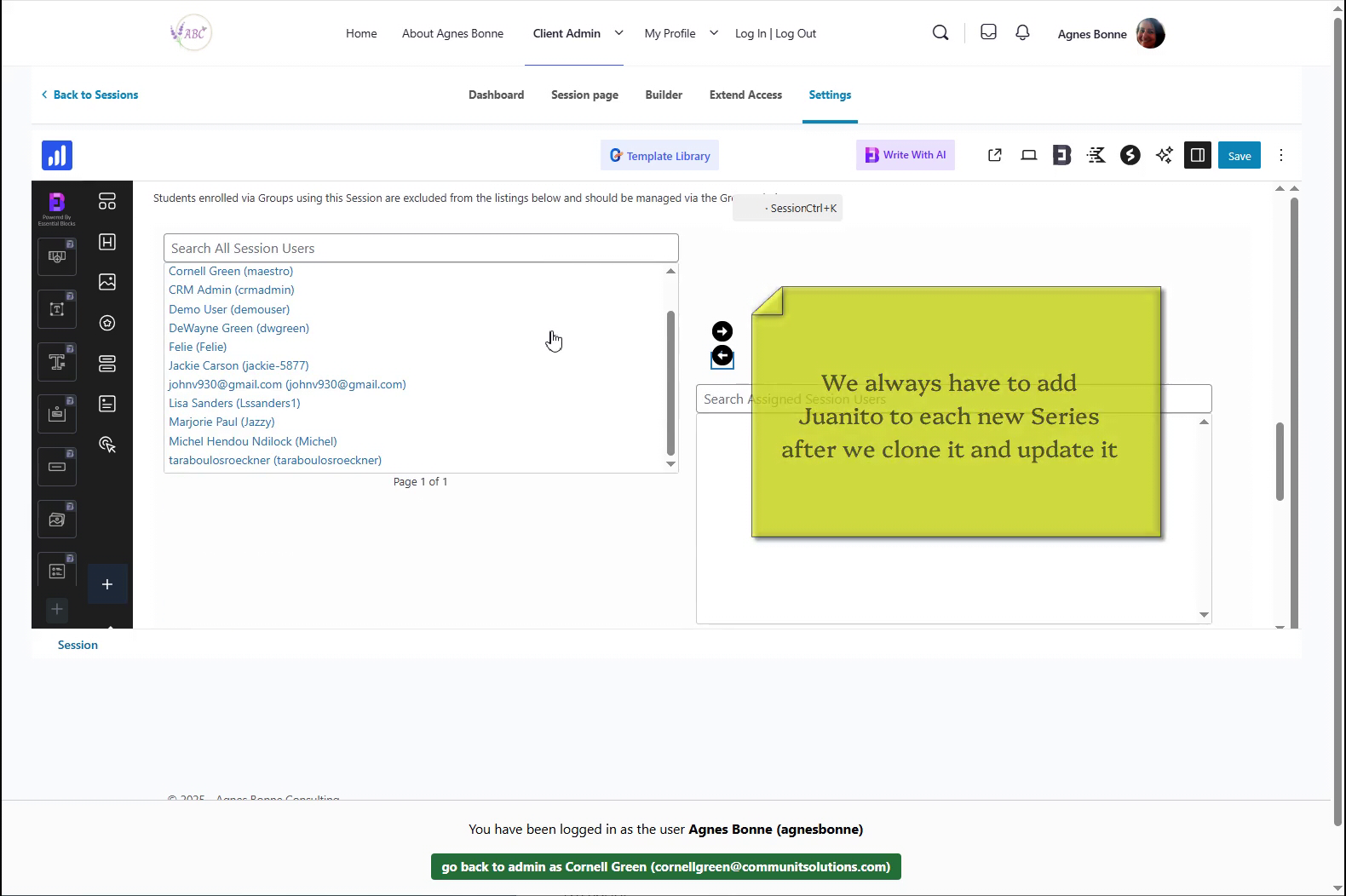The height and width of the screenshot is (896, 1346).
Task: Toggle the settings sidebar panel icon
Action: click(x=1197, y=155)
